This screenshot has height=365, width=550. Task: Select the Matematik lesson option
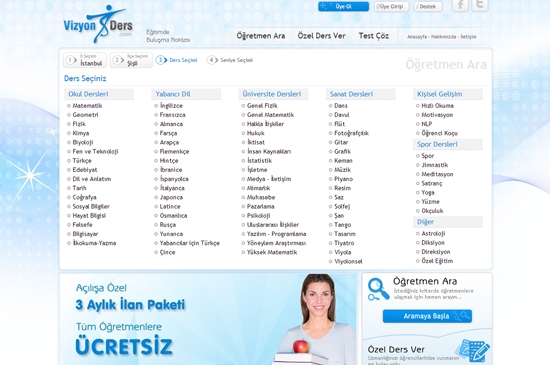click(x=87, y=106)
